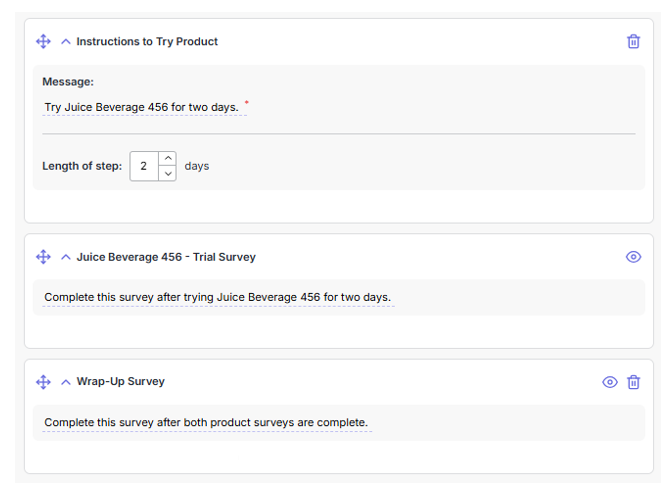Click the Instructions to Try Product title
Viewport: 672px width, 488px height.
point(147,41)
